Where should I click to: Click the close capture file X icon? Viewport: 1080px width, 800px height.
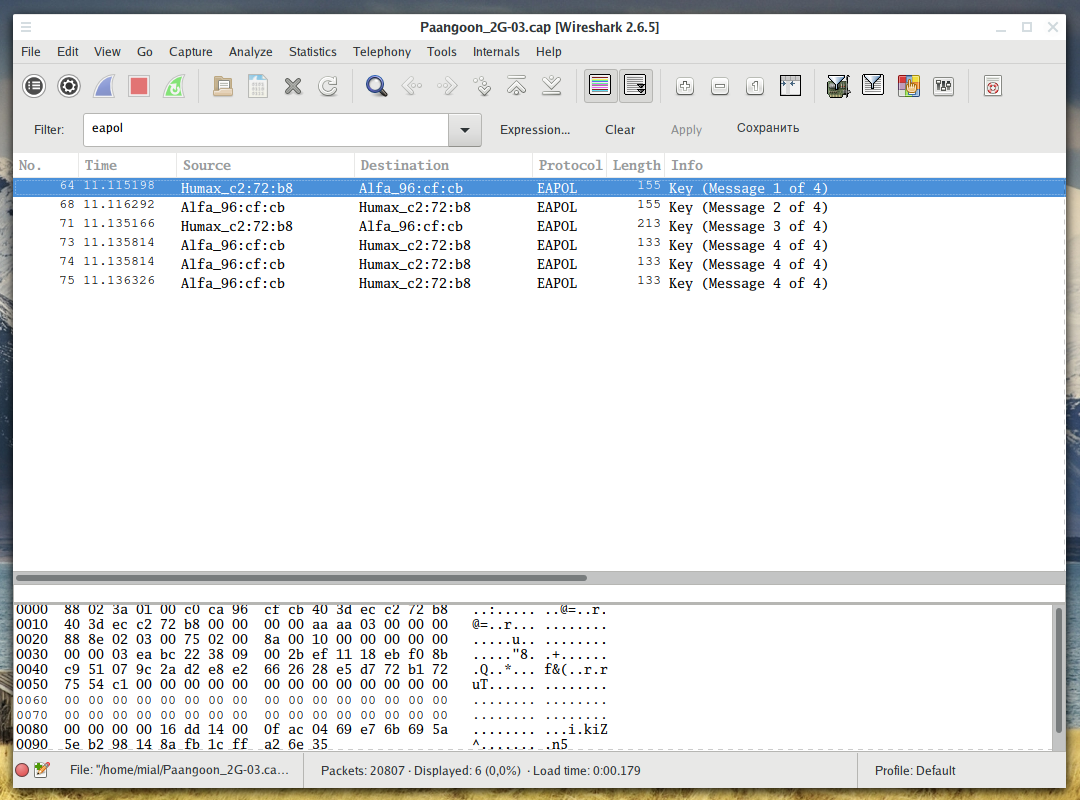coord(293,86)
